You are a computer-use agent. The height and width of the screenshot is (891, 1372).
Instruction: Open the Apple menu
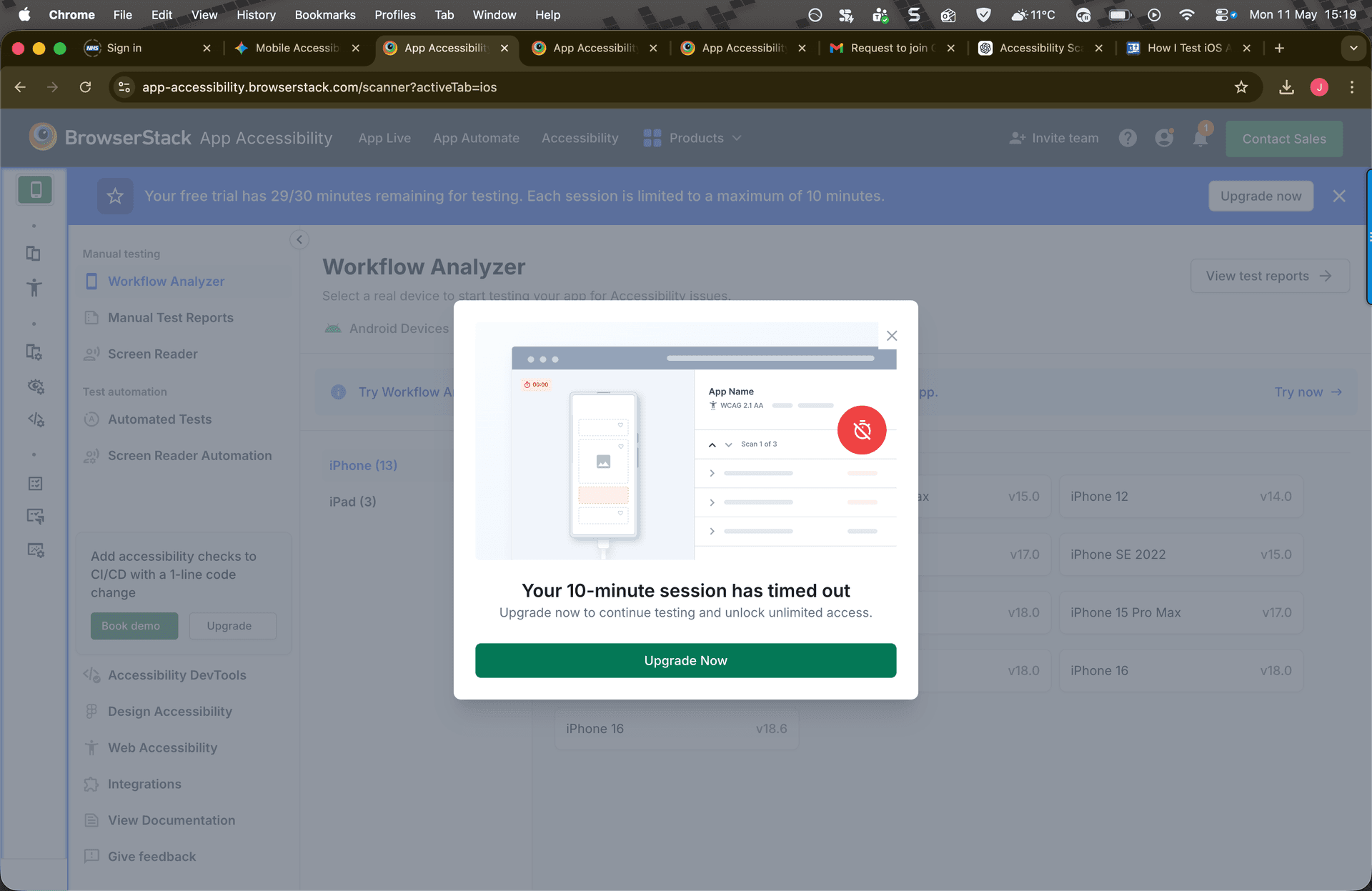(x=25, y=14)
